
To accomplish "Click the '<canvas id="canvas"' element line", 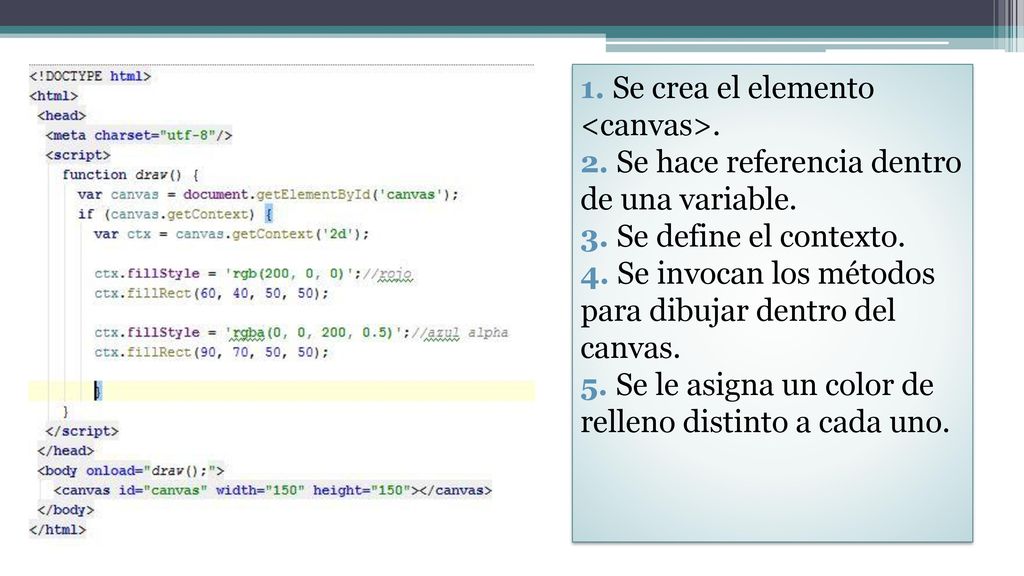I will (x=272, y=490).
